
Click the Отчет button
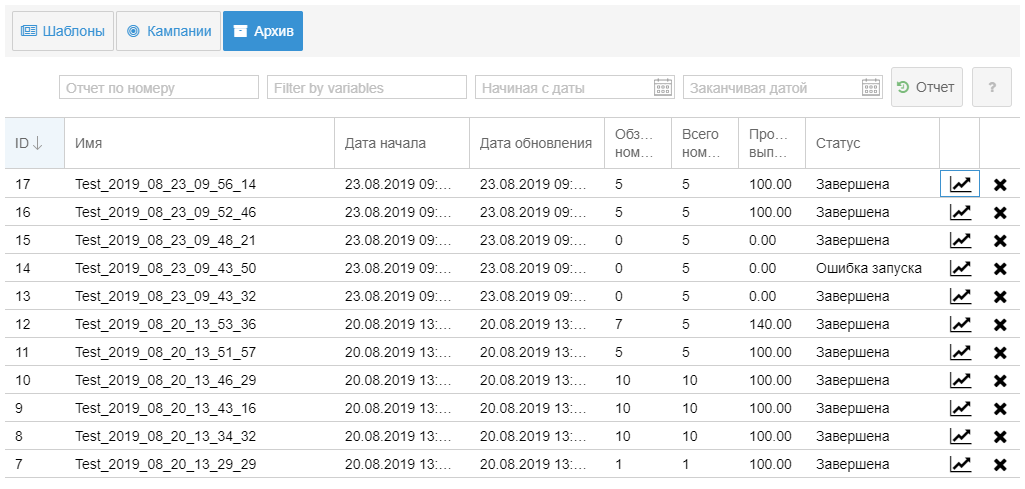click(926, 87)
